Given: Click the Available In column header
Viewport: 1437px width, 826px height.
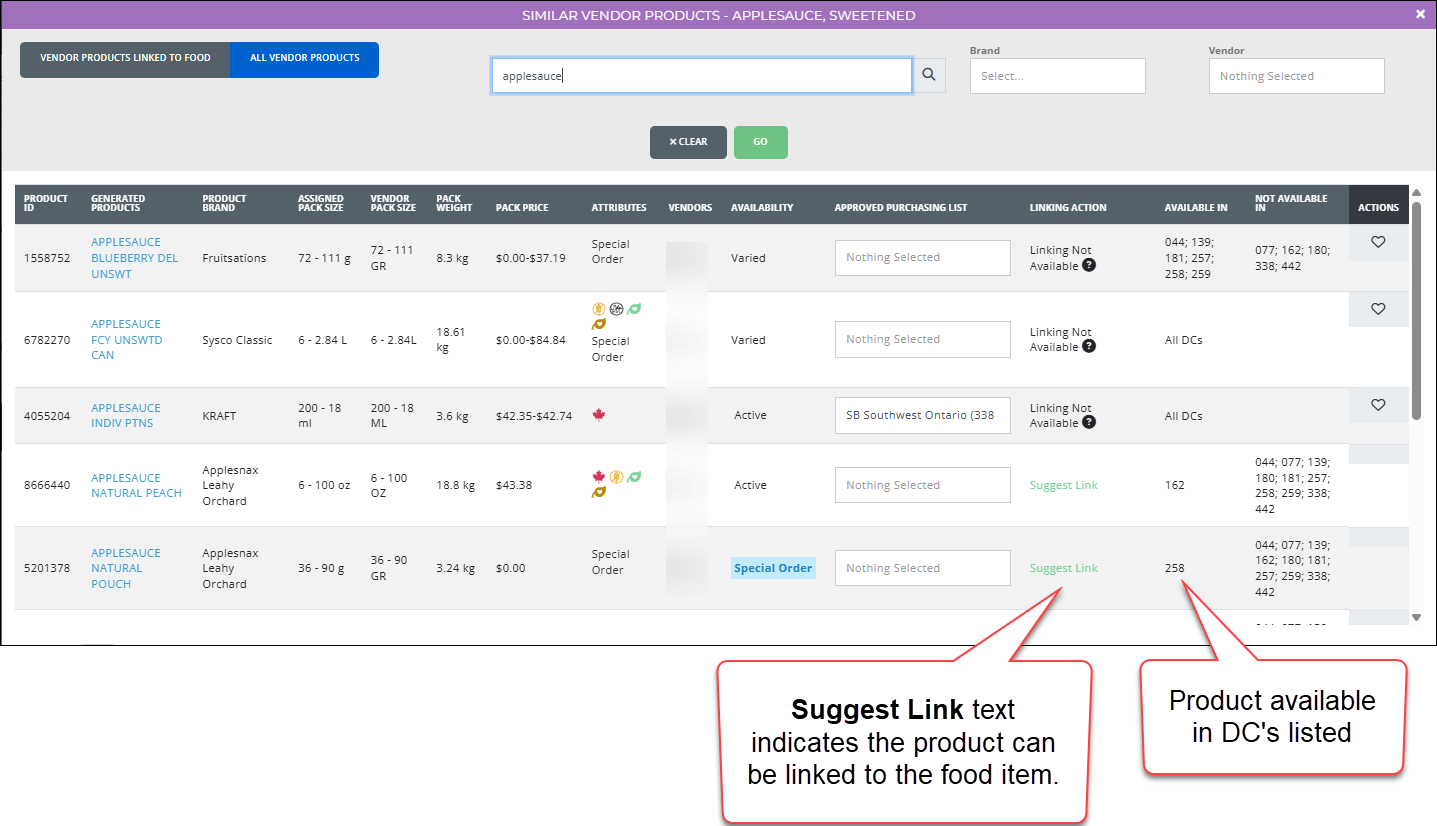Looking at the screenshot, I should pyautogui.click(x=1196, y=208).
